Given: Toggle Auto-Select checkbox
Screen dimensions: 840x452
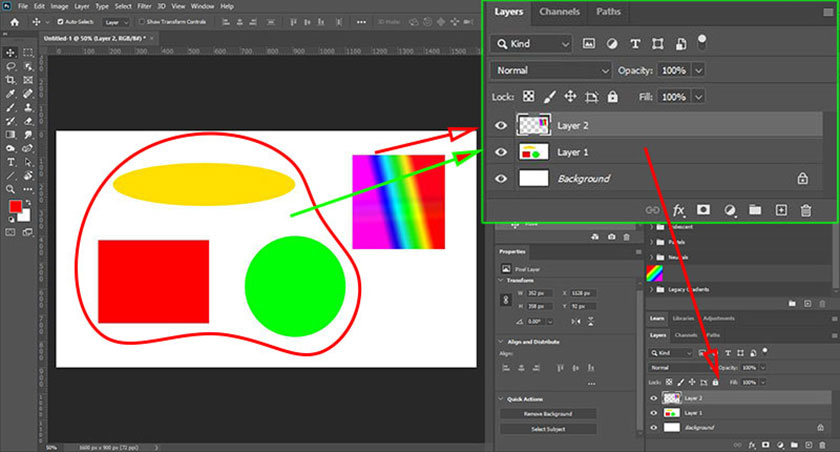Looking at the screenshot, I should tap(60, 22).
